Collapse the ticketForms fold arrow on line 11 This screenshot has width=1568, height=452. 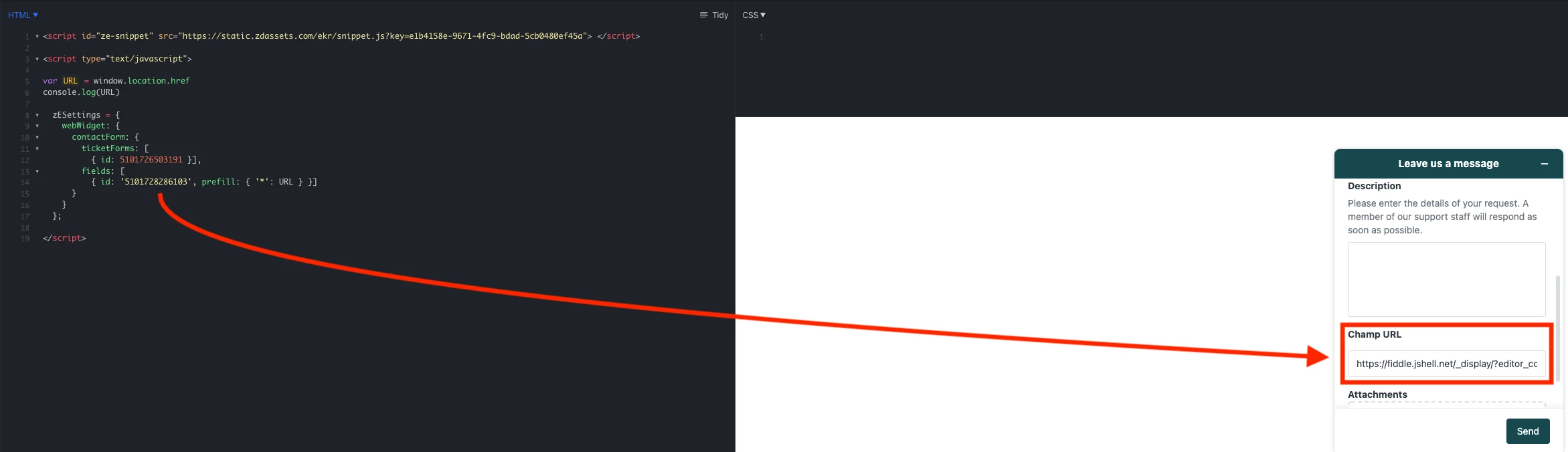point(37,148)
